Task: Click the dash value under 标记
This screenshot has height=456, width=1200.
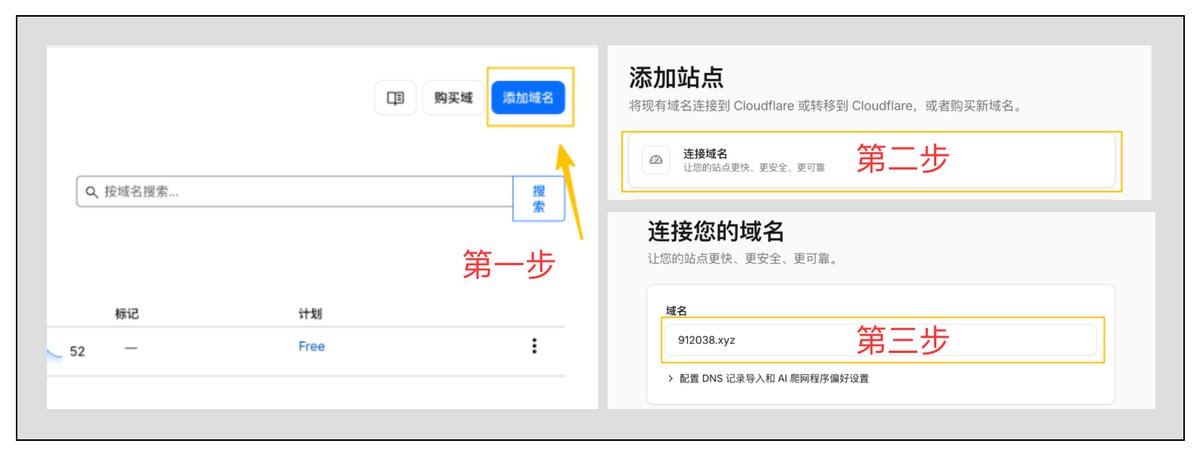Action: point(130,347)
